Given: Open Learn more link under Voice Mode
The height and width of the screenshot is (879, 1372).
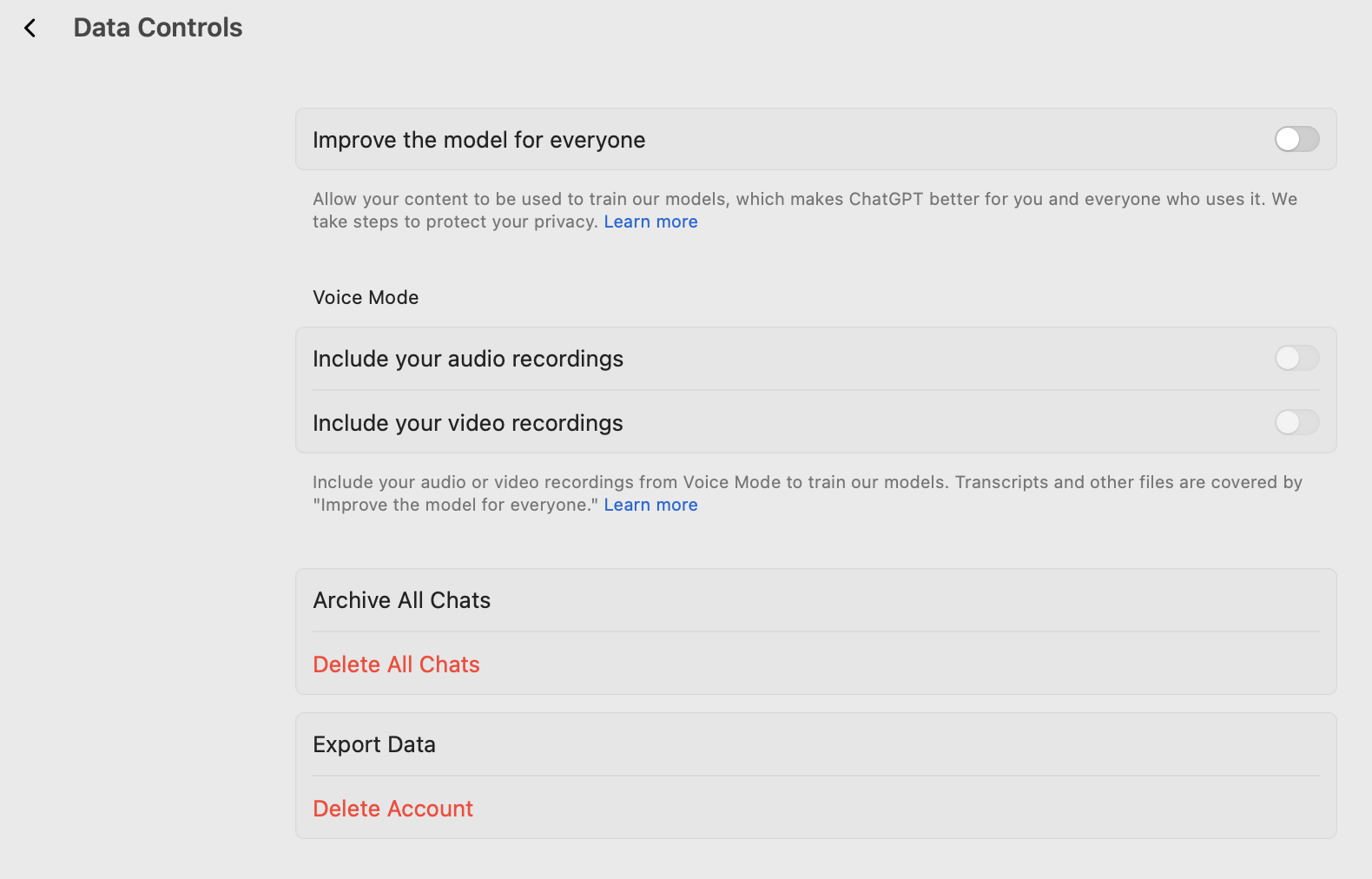Looking at the screenshot, I should (x=650, y=505).
